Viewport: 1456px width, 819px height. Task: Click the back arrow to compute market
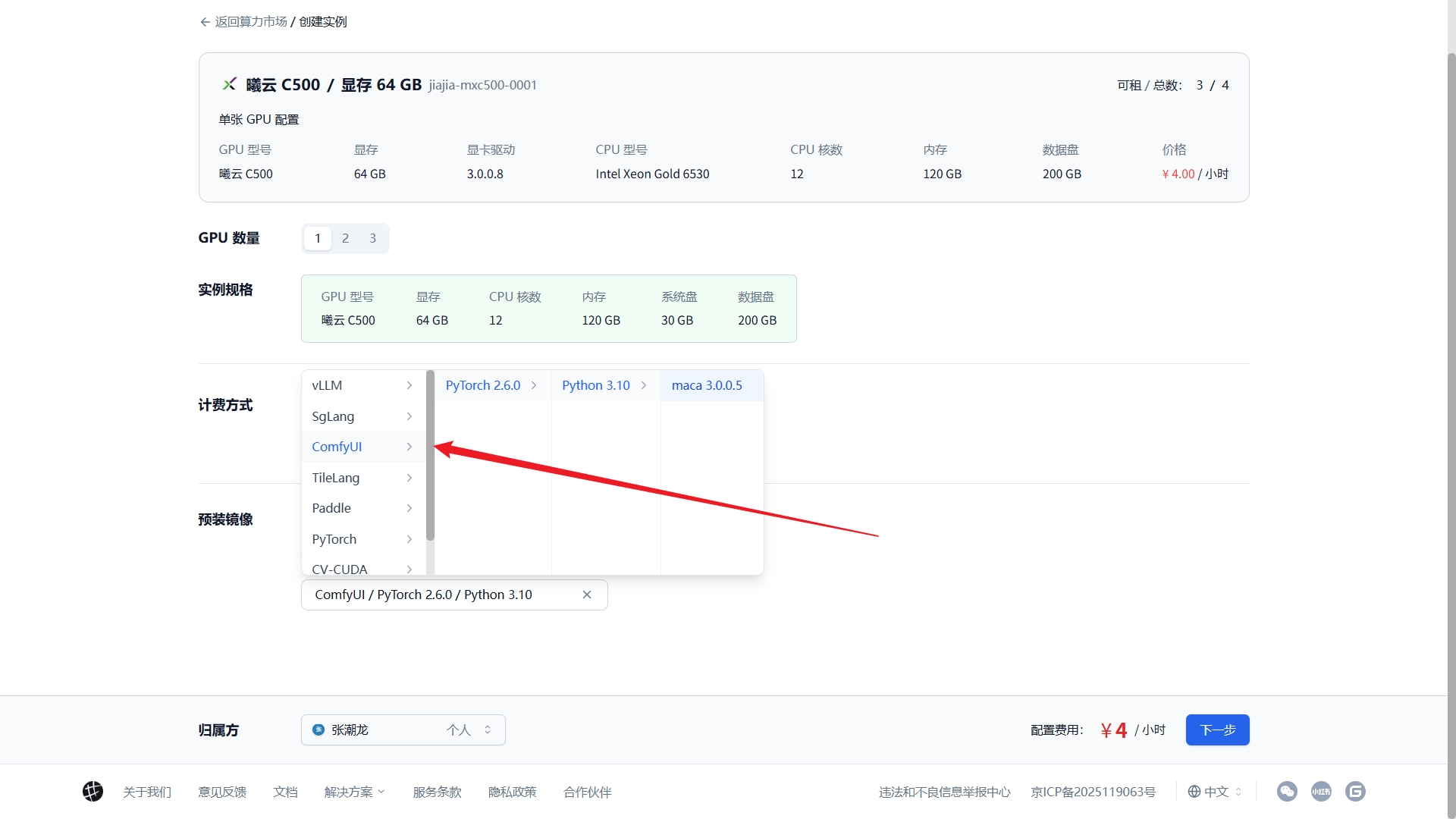205,22
